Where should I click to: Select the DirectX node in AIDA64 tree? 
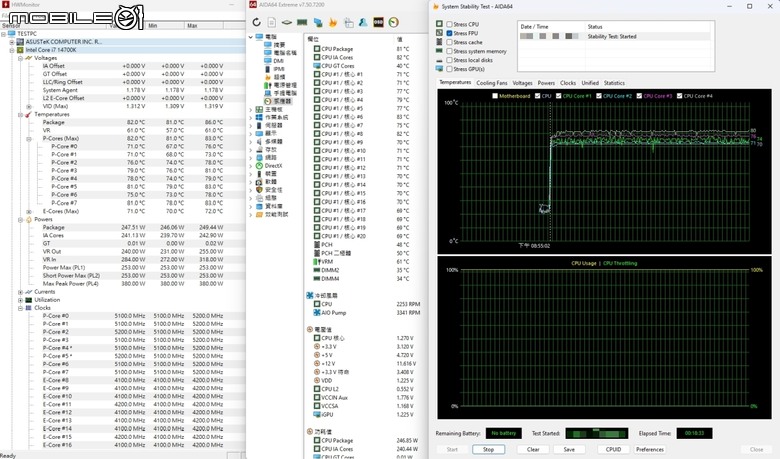269,166
